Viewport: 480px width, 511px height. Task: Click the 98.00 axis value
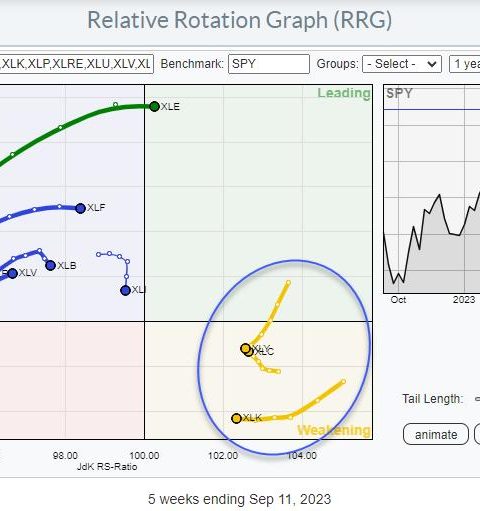tap(65, 455)
